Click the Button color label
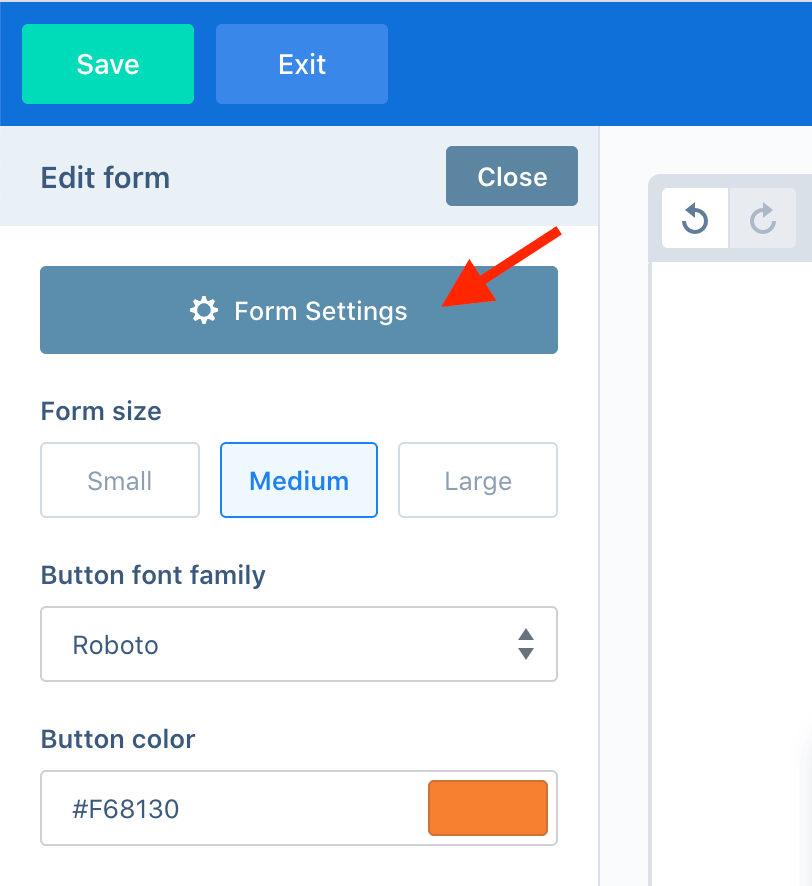Viewport: 812px width, 886px height. (118, 739)
